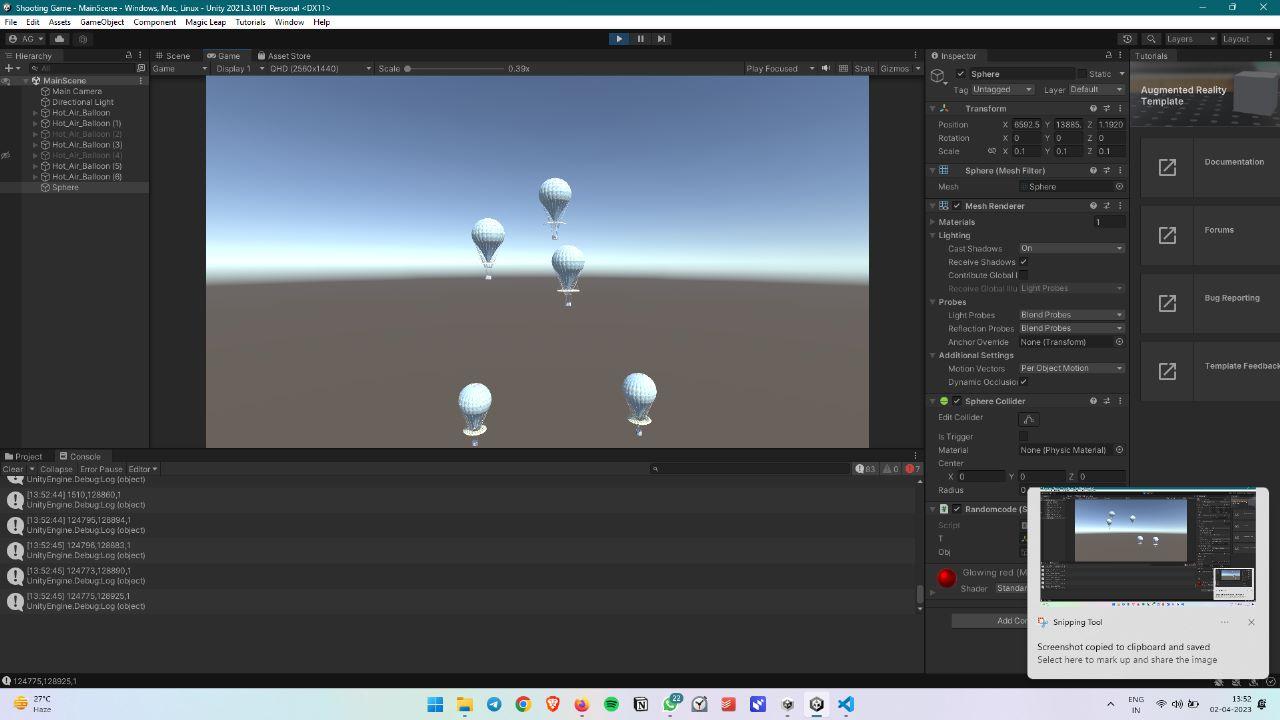Viewport: 1280px width, 720px height.
Task: Click the Anchor Override object picker
Action: pos(1119,342)
